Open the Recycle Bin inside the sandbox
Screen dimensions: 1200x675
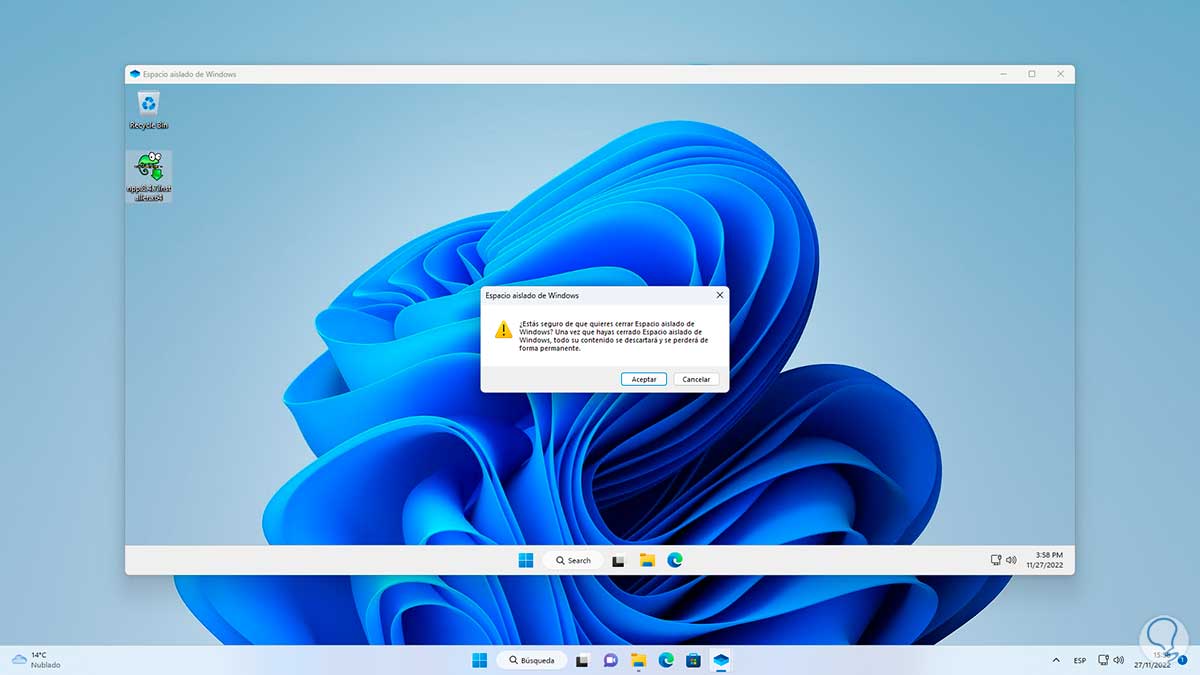point(149,110)
